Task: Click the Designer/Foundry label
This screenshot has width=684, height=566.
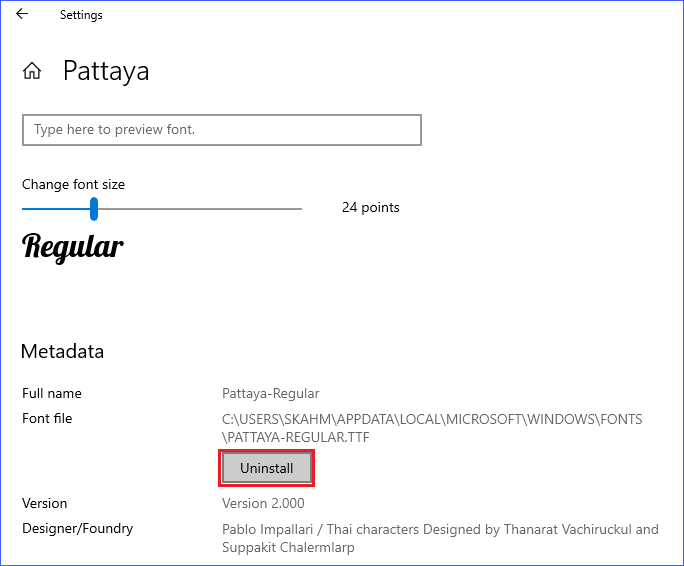Action: pos(78,528)
